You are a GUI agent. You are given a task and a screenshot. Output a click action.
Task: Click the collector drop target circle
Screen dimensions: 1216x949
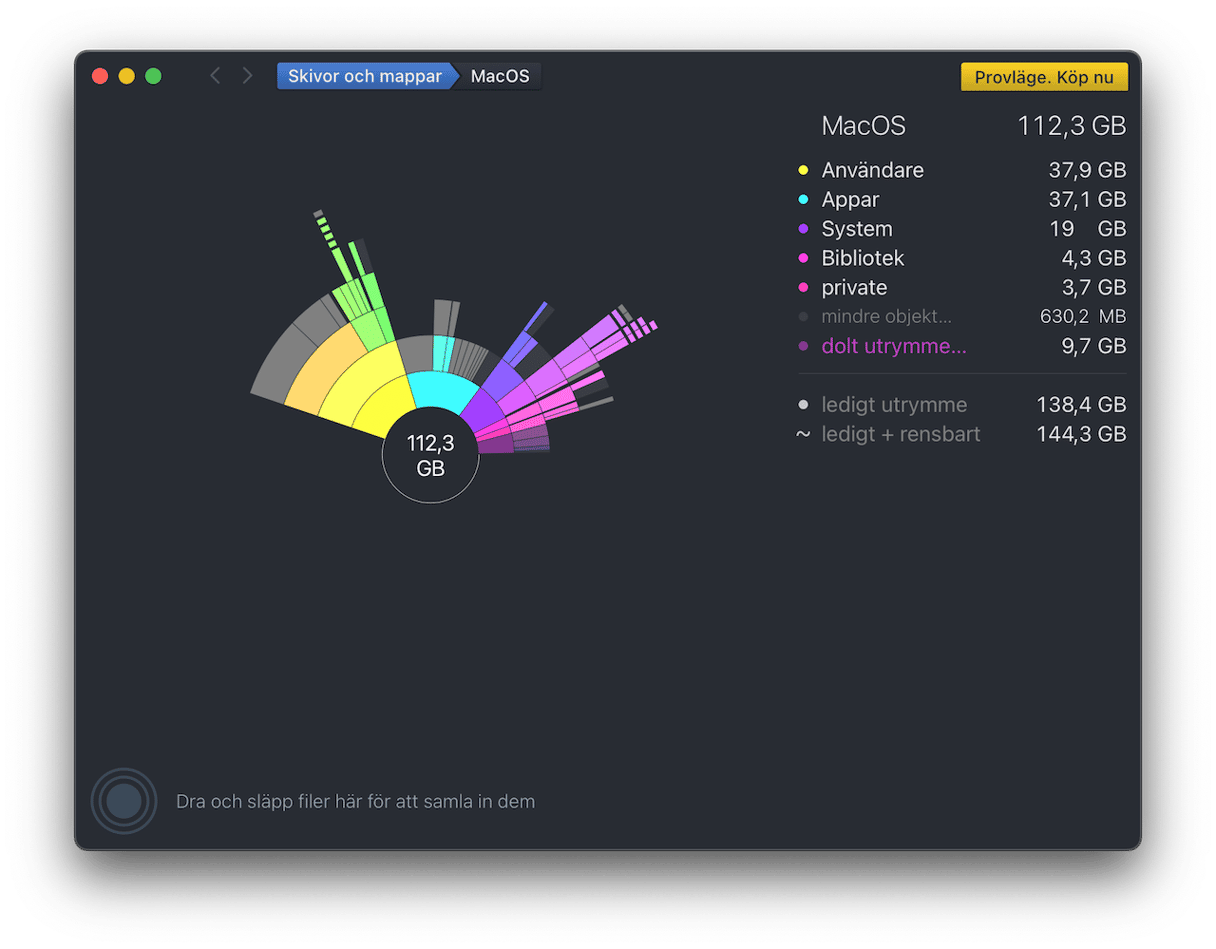(x=124, y=801)
